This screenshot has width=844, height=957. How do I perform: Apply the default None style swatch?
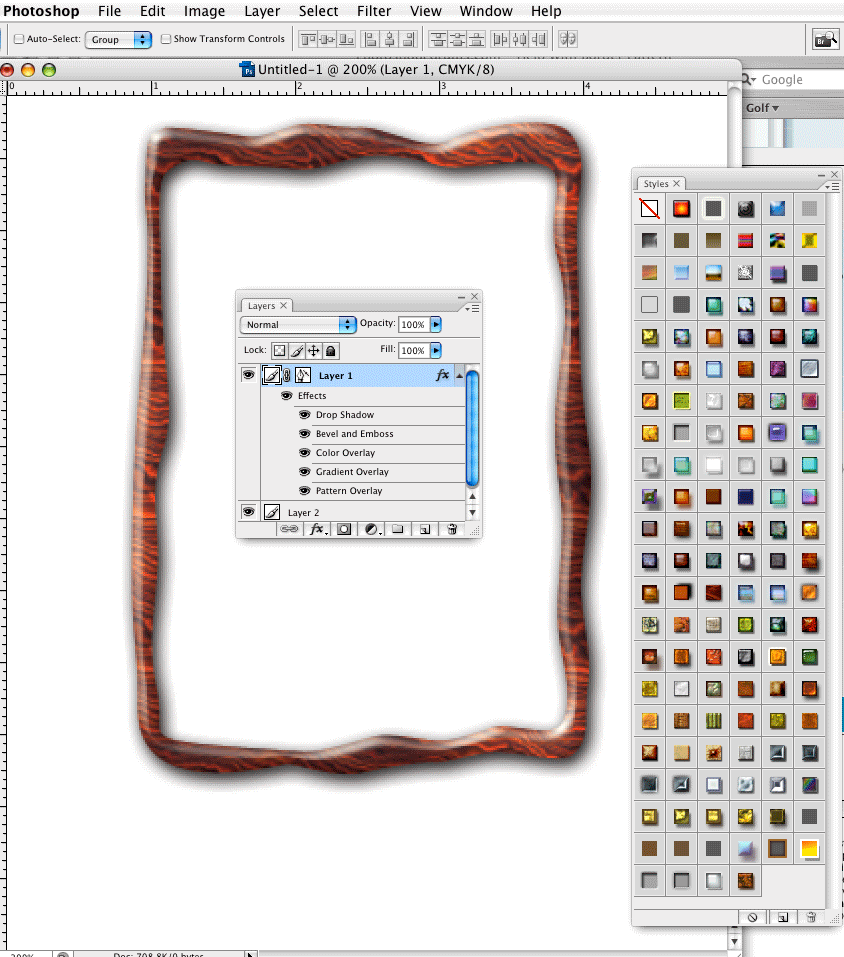pos(650,209)
